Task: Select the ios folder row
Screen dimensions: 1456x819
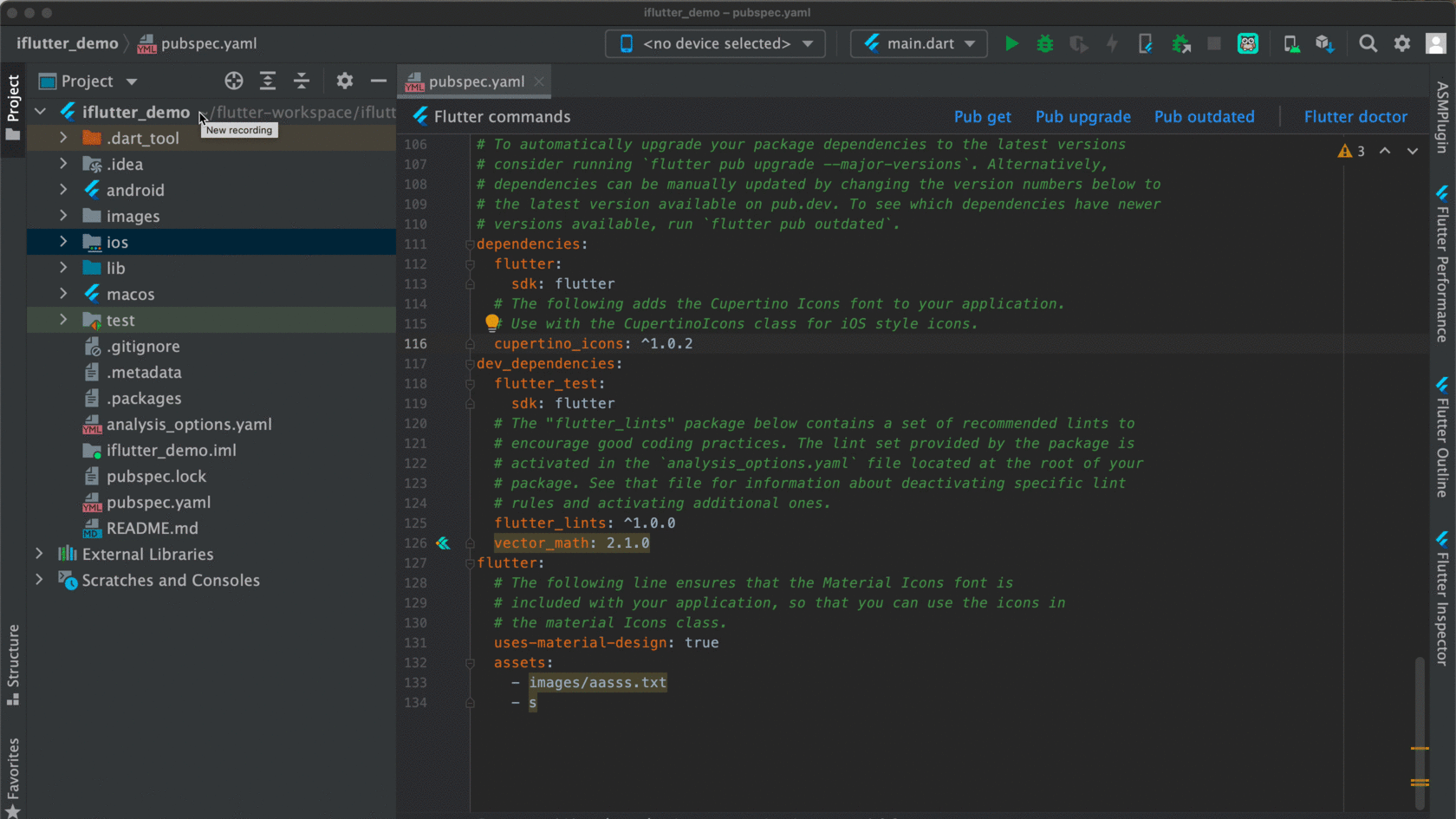Action: click(x=211, y=242)
